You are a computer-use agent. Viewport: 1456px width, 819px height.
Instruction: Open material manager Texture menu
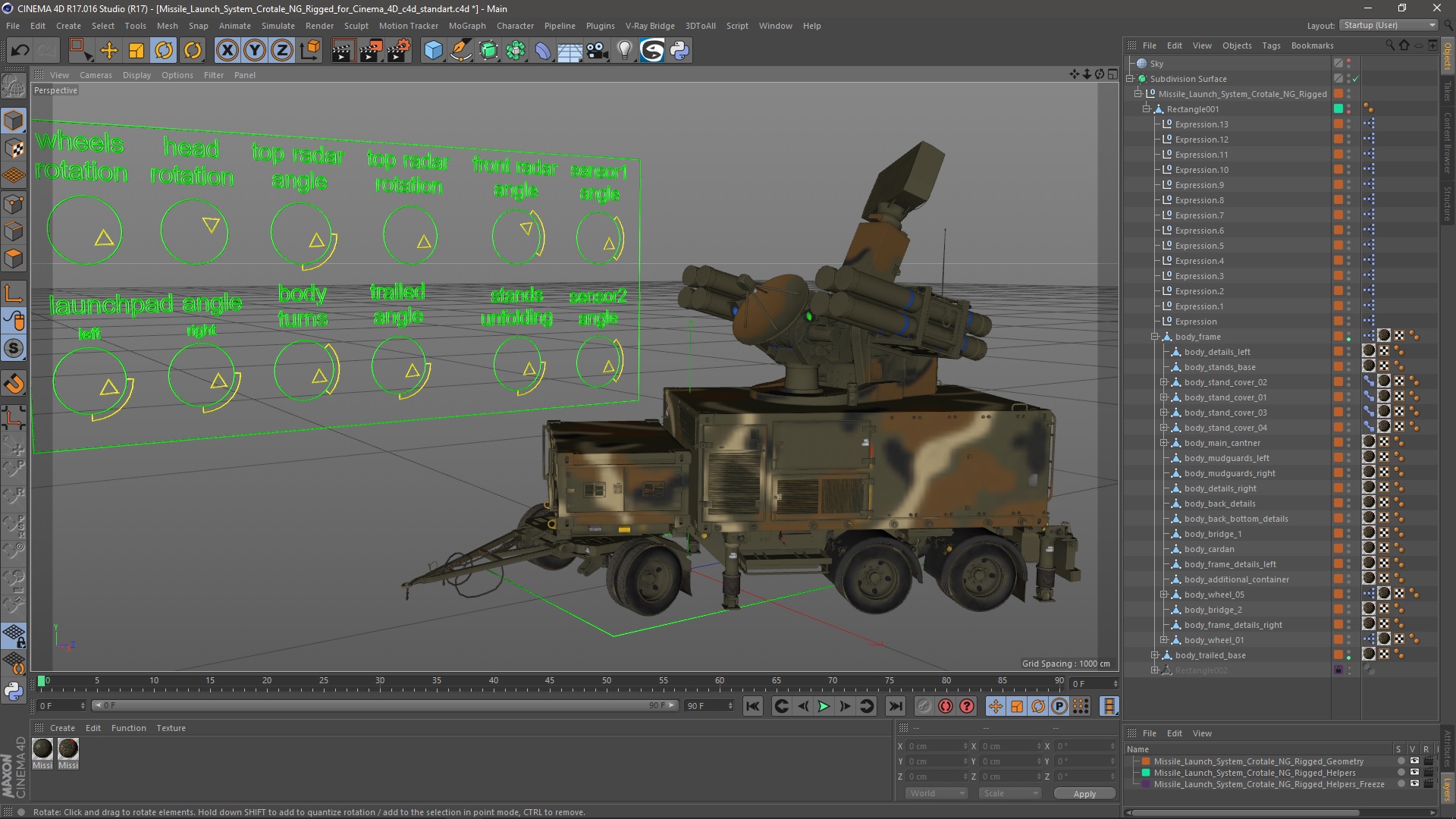[171, 728]
